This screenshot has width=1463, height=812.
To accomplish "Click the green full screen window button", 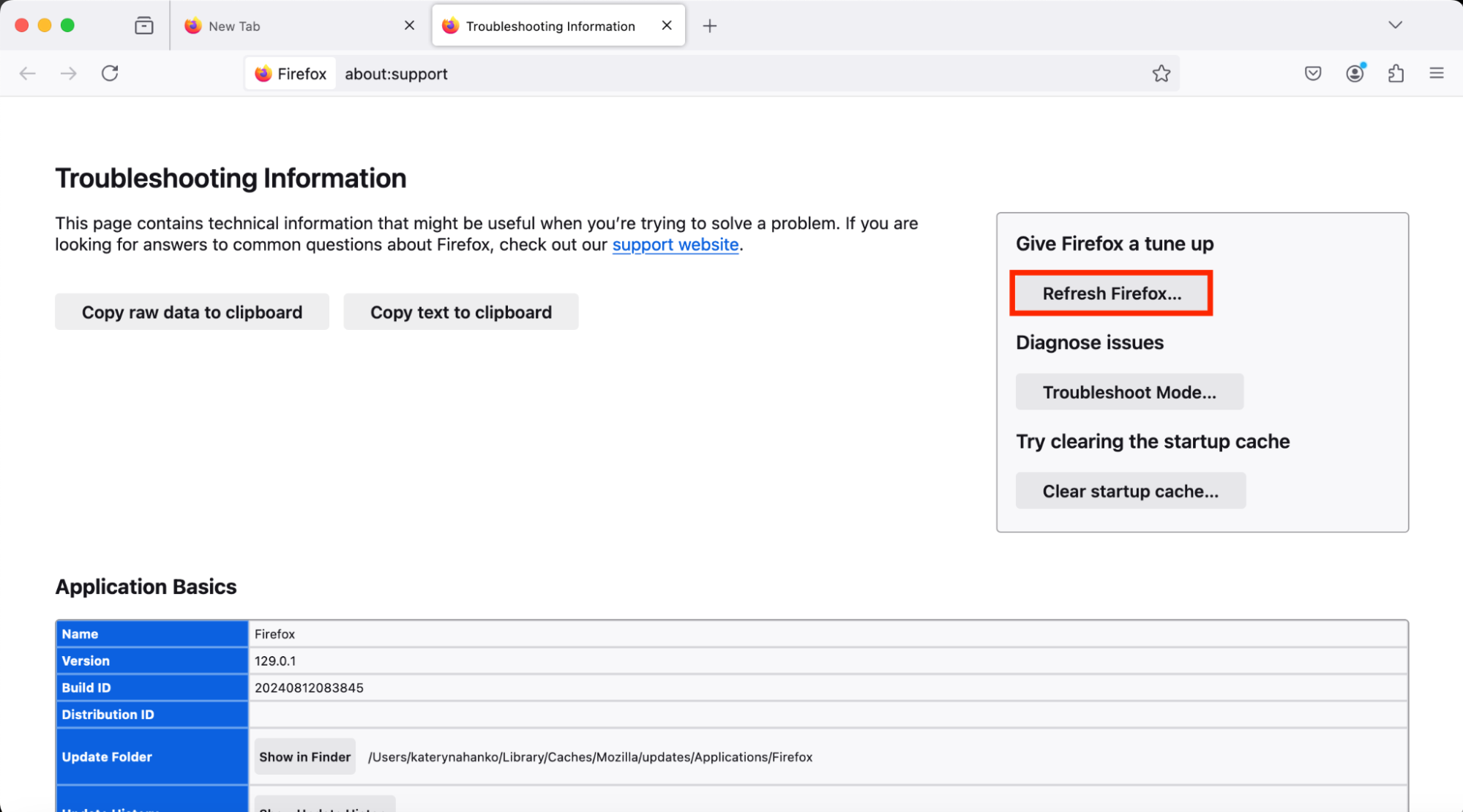I will [x=67, y=25].
